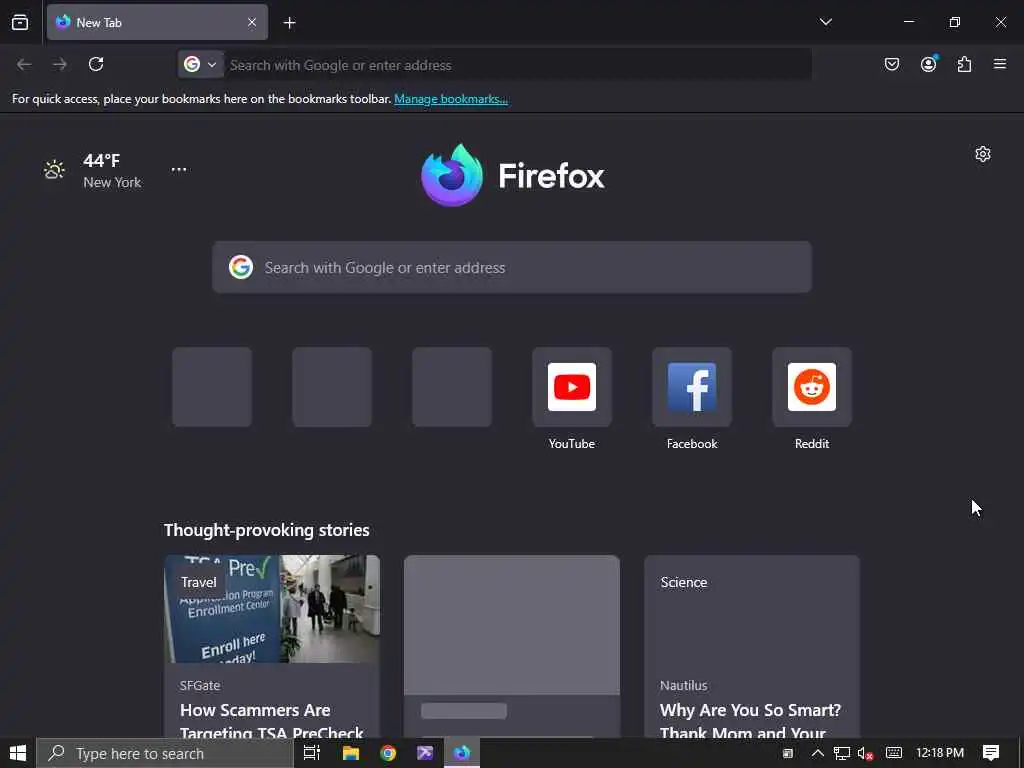Open File Explorer from the taskbar

point(351,753)
